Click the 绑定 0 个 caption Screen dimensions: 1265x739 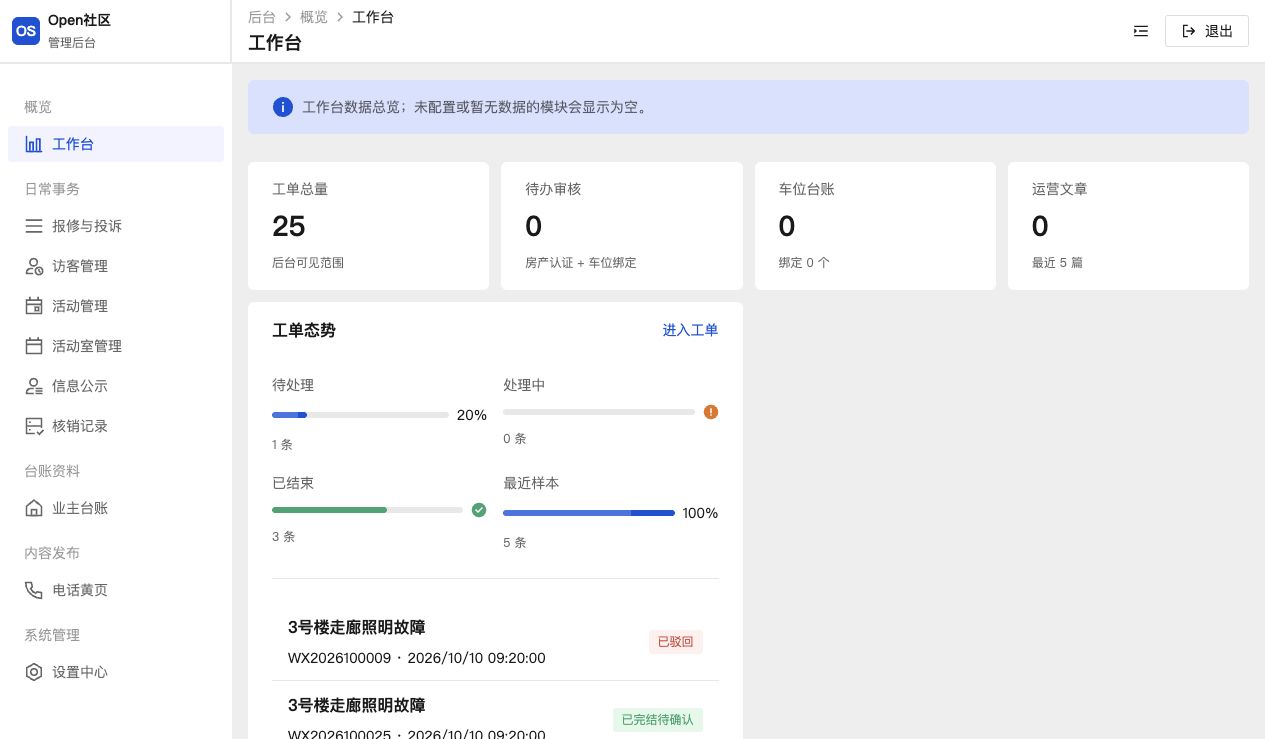coord(804,263)
